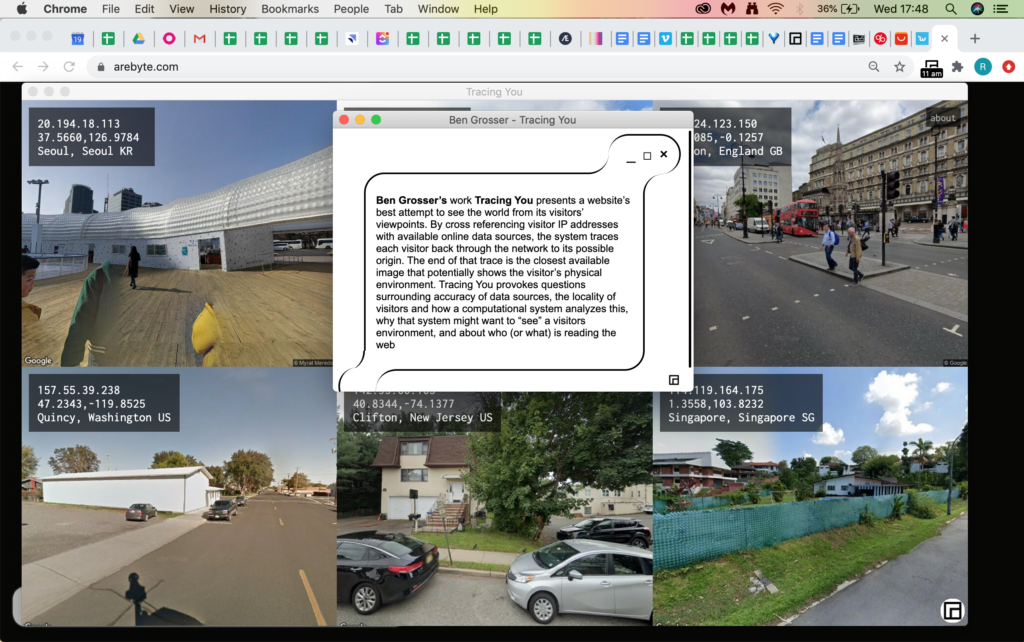The width and height of the screenshot is (1024, 642).
Task: Open a new Chrome tab
Action: (x=975, y=39)
